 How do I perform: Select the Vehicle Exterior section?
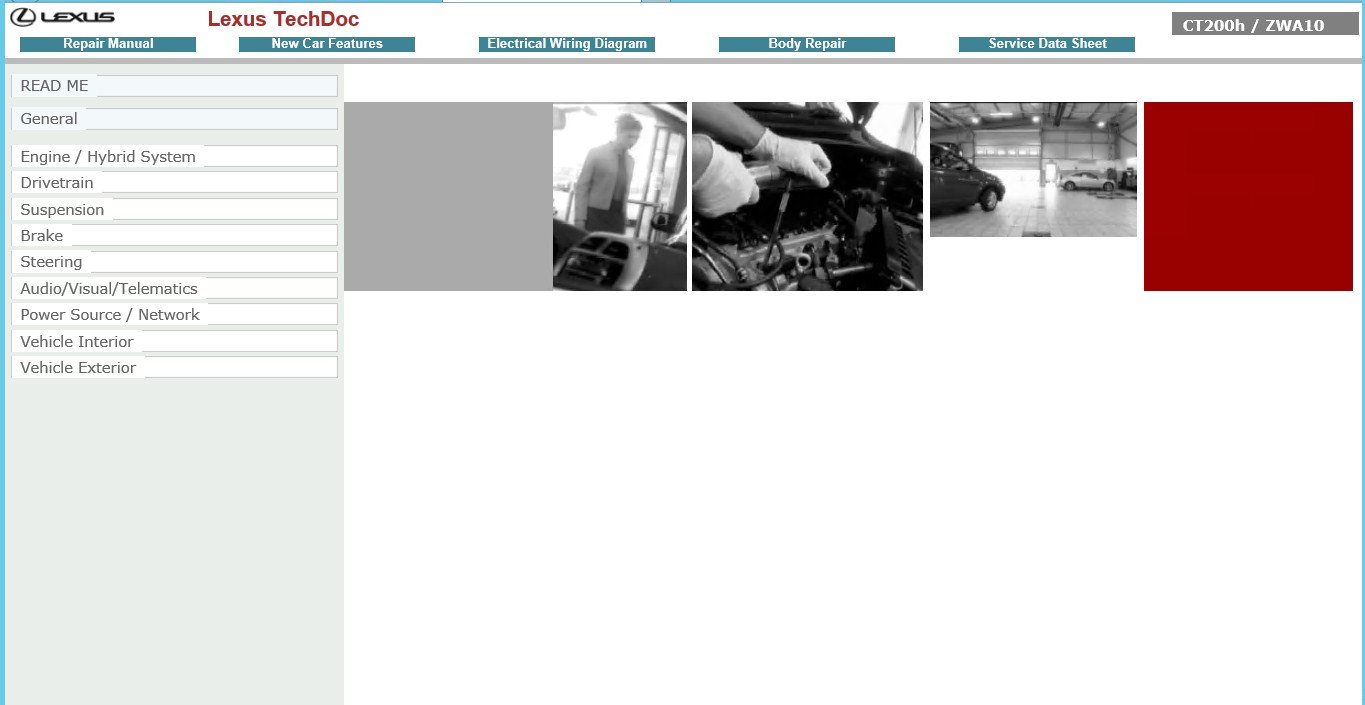(174, 368)
